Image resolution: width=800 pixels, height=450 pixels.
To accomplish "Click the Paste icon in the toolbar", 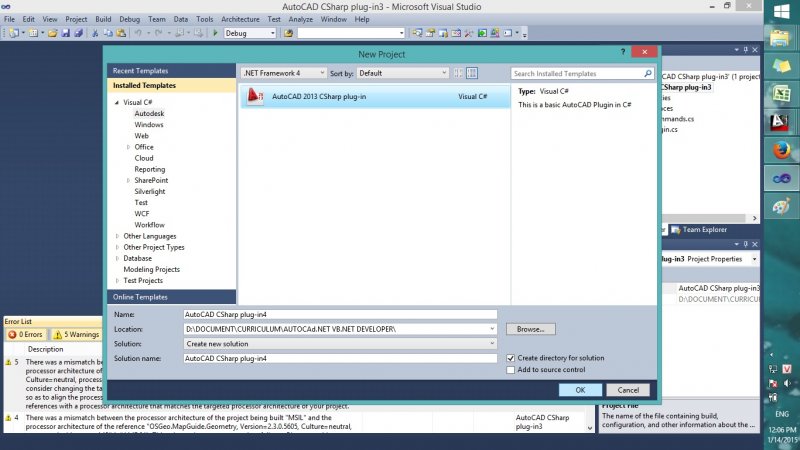I will [x=121, y=33].
